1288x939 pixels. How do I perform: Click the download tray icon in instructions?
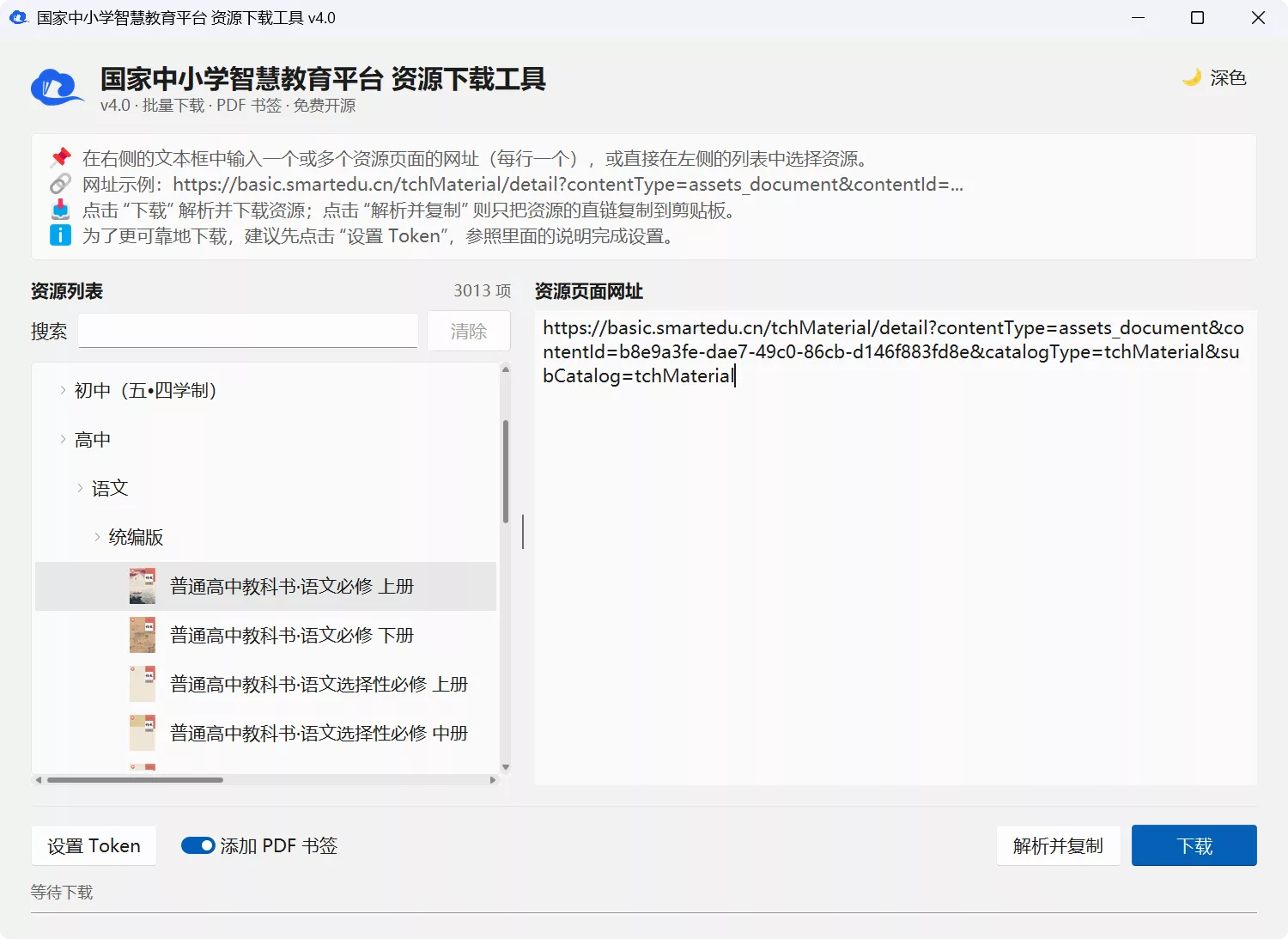tap(60, 210)
